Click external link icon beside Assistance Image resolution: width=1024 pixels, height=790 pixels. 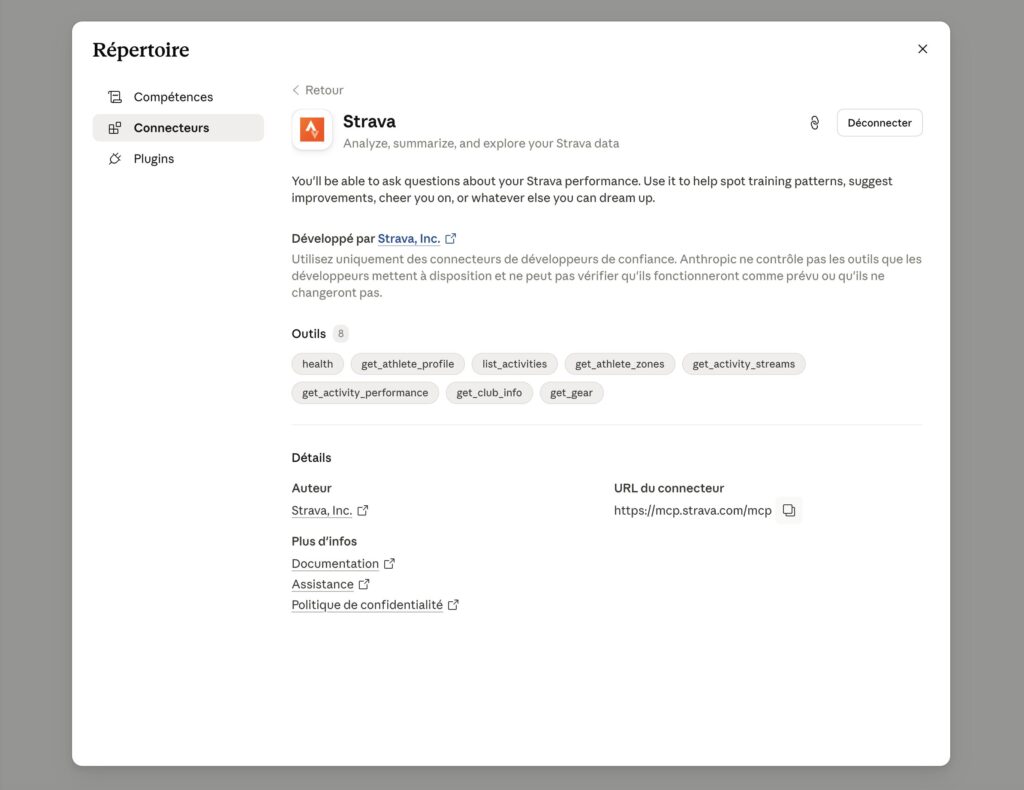tap(364, 584)
